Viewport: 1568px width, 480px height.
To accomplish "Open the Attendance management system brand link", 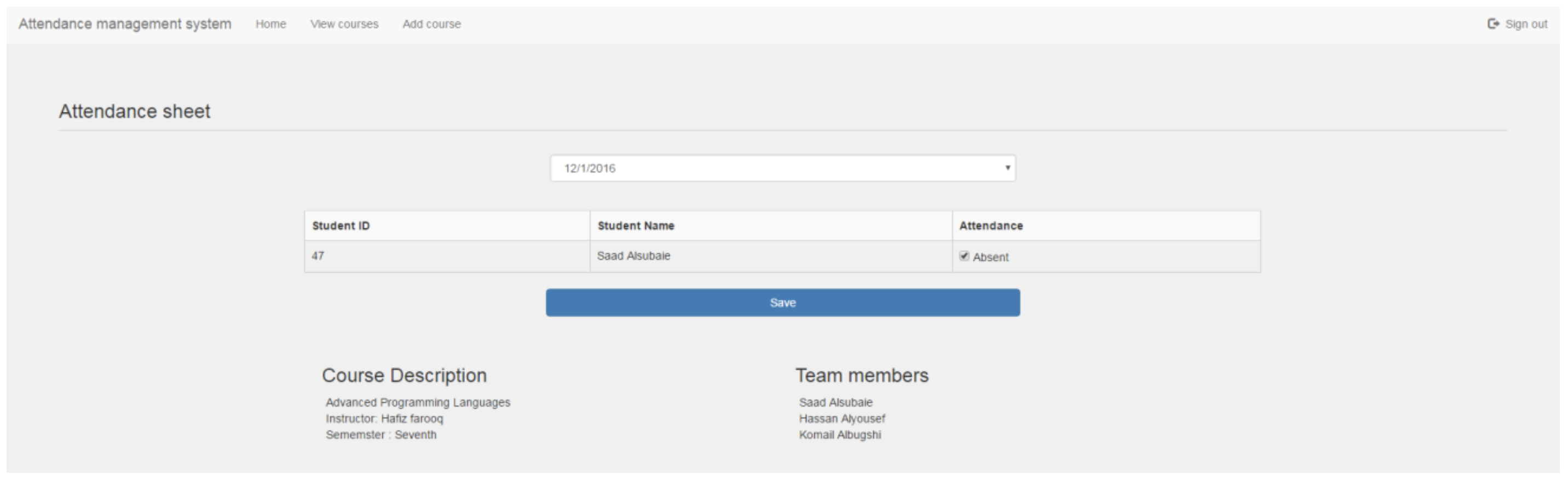I will coord(125,24).
